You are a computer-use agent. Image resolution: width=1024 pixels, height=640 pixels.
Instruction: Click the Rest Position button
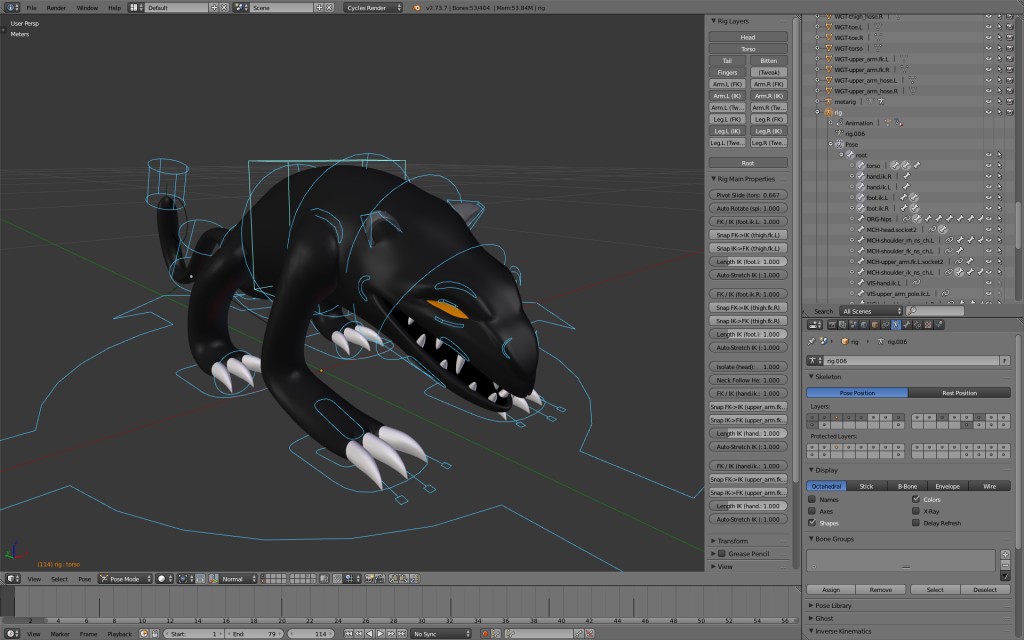960,392
